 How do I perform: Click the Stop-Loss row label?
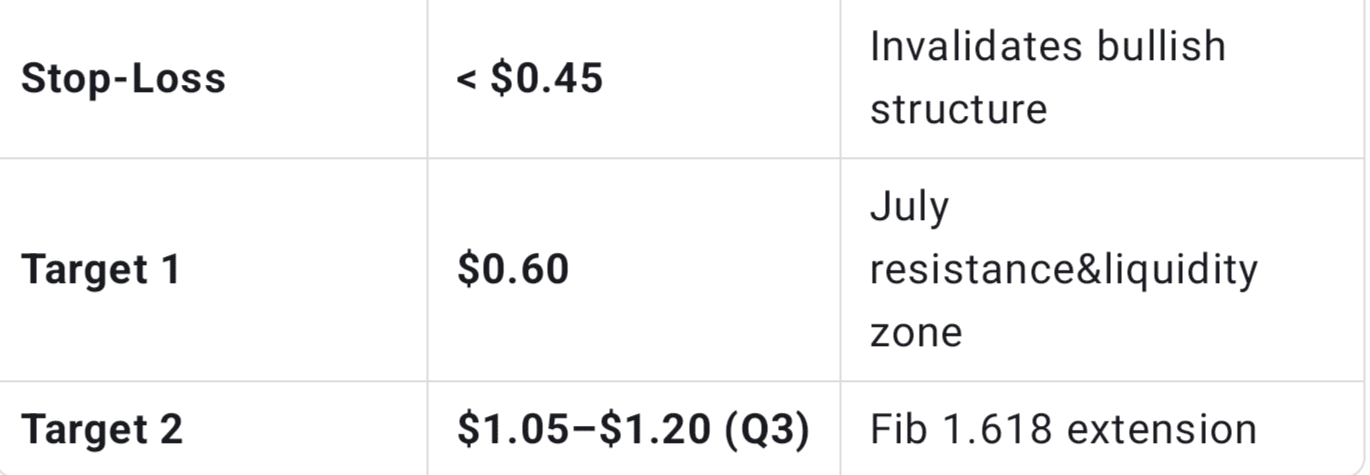coord(123,78)
